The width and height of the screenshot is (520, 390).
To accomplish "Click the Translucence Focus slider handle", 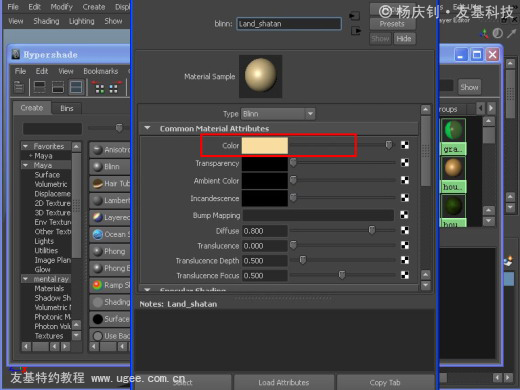I will pyautogui.click(x=342, y=275).
